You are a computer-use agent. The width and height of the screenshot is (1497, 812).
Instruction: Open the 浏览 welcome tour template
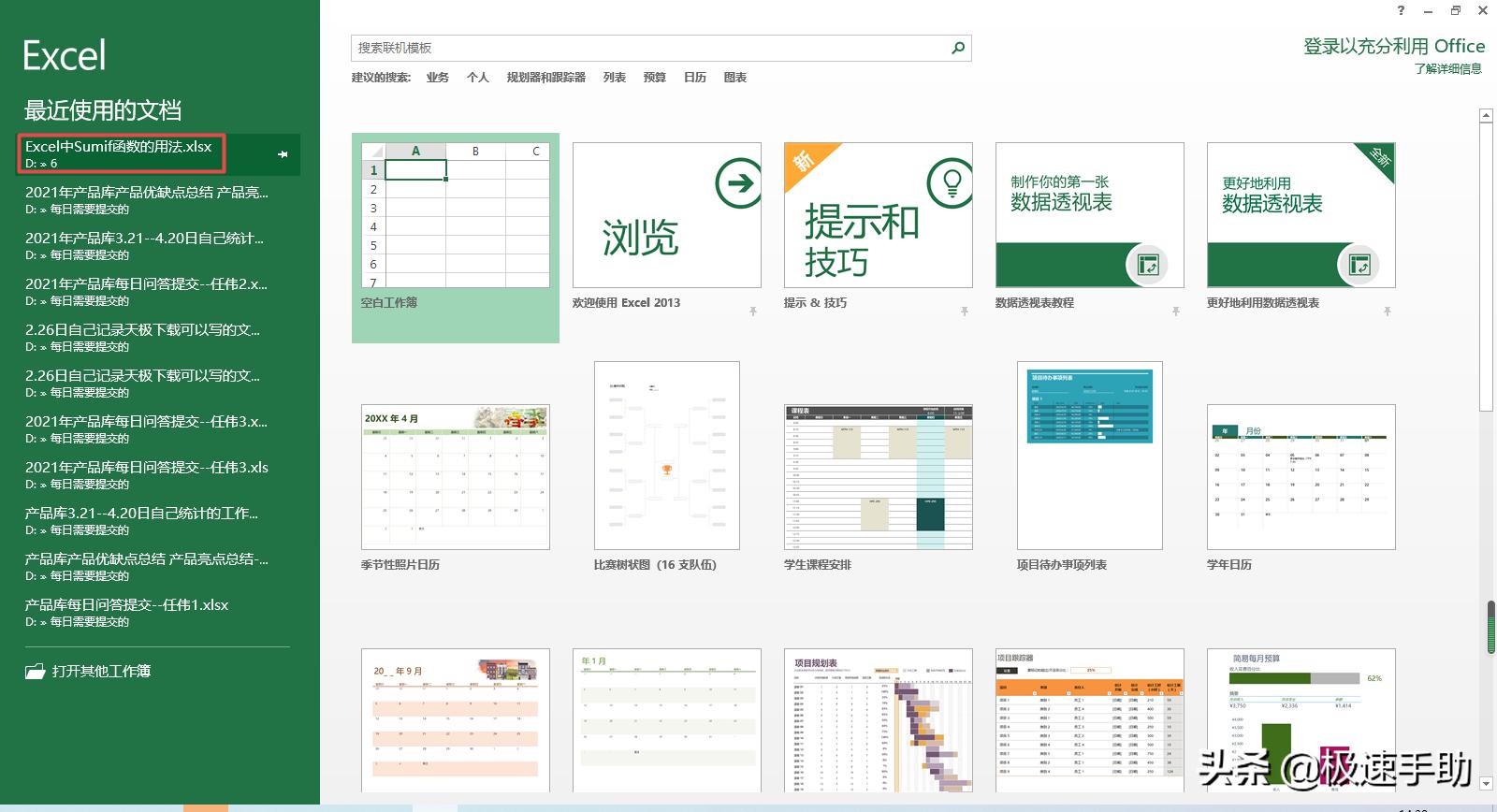[x=667, y=215]
